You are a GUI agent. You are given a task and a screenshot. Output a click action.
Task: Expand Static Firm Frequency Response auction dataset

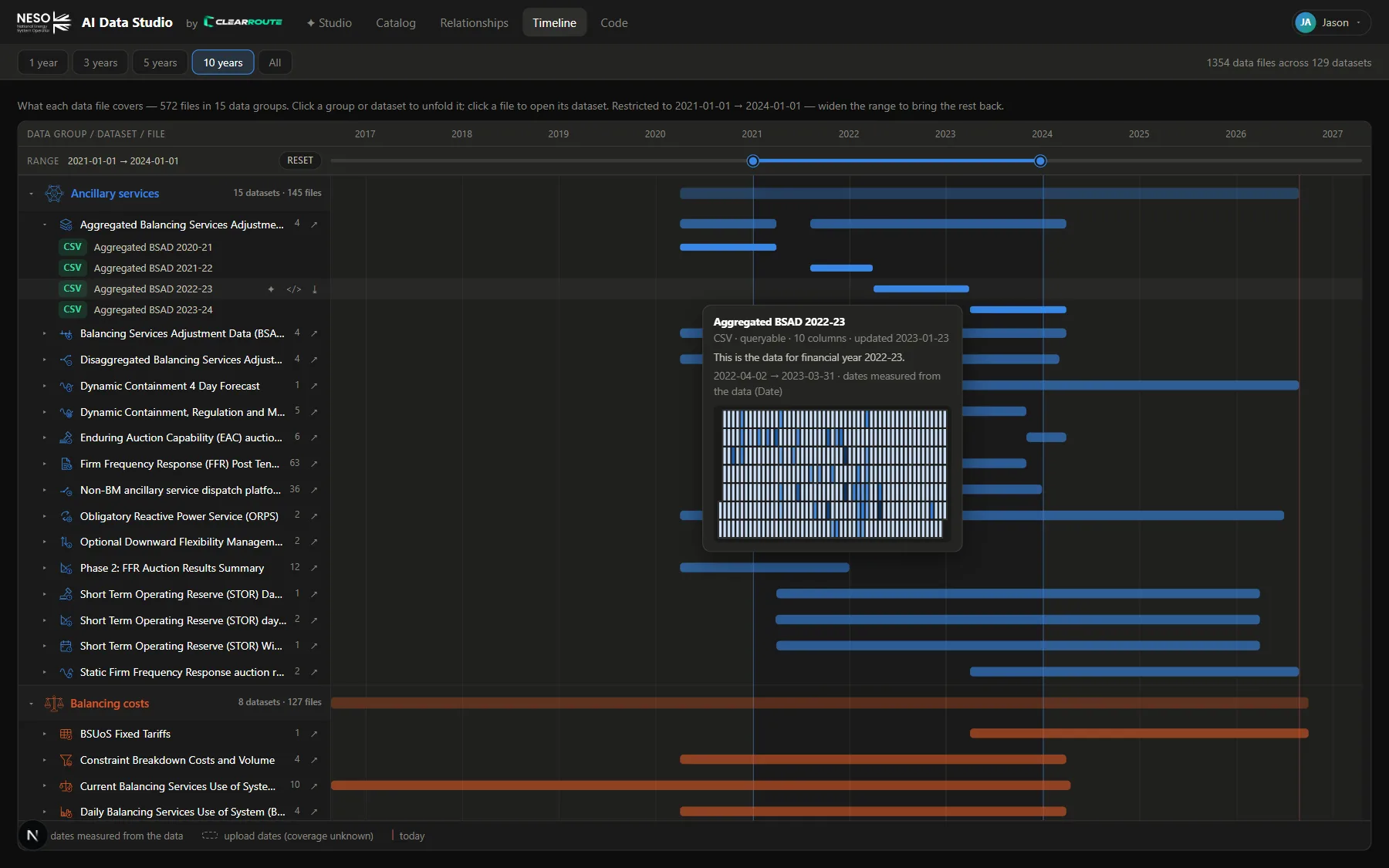[44, 672]
